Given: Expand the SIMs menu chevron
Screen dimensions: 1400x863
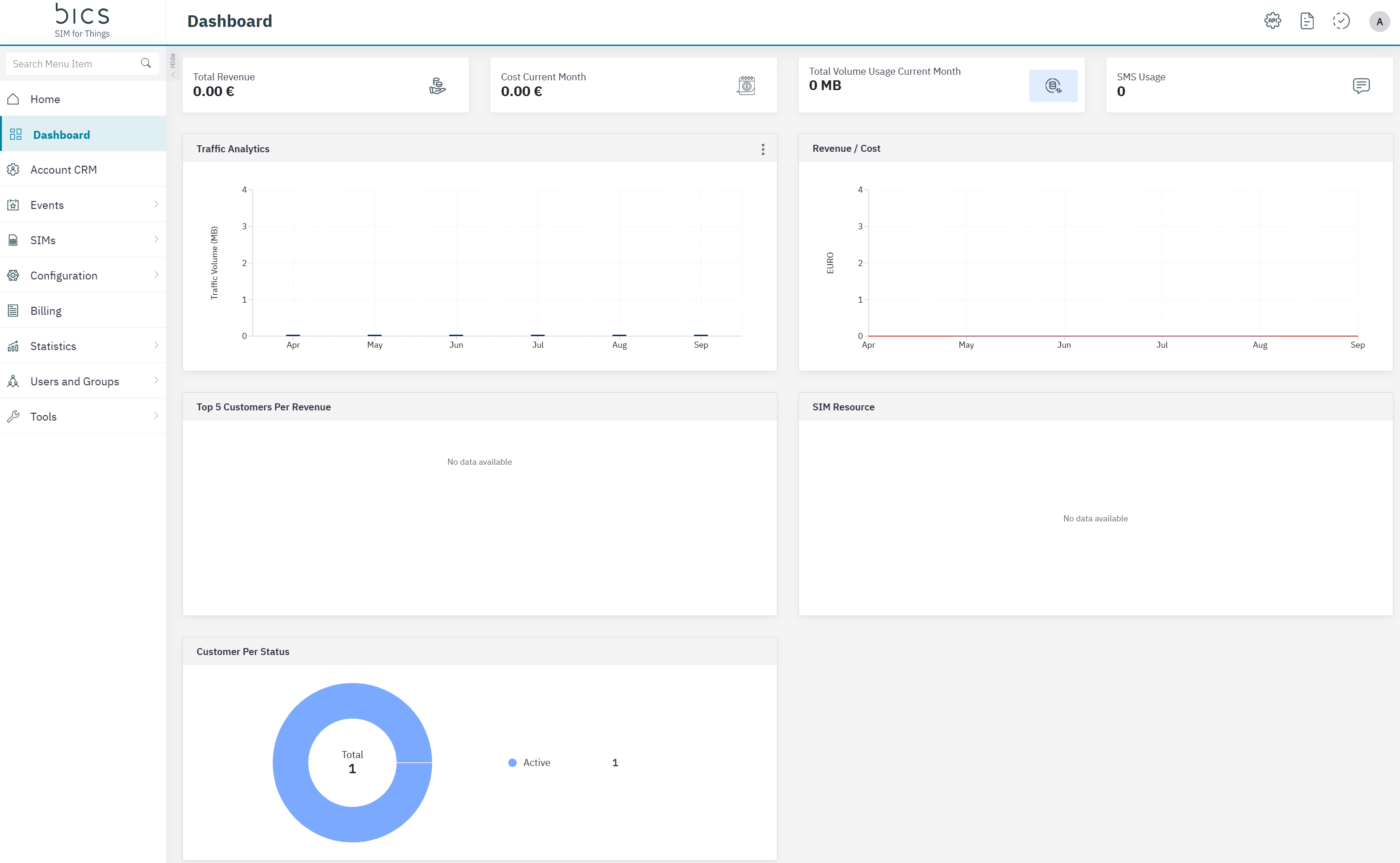Looking at the screenshot, I should click(156, 240).
